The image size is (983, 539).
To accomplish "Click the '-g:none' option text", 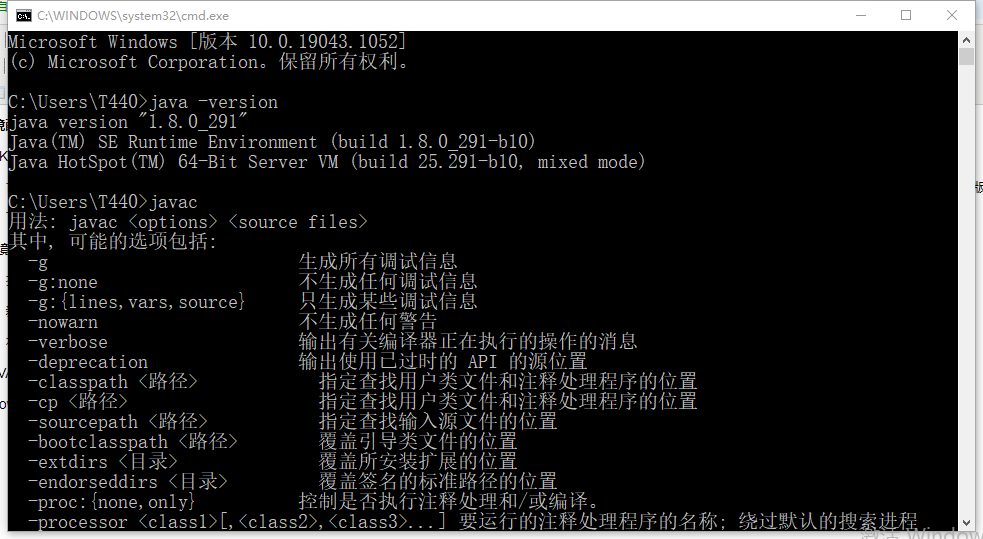I will (x=63, y=283).
